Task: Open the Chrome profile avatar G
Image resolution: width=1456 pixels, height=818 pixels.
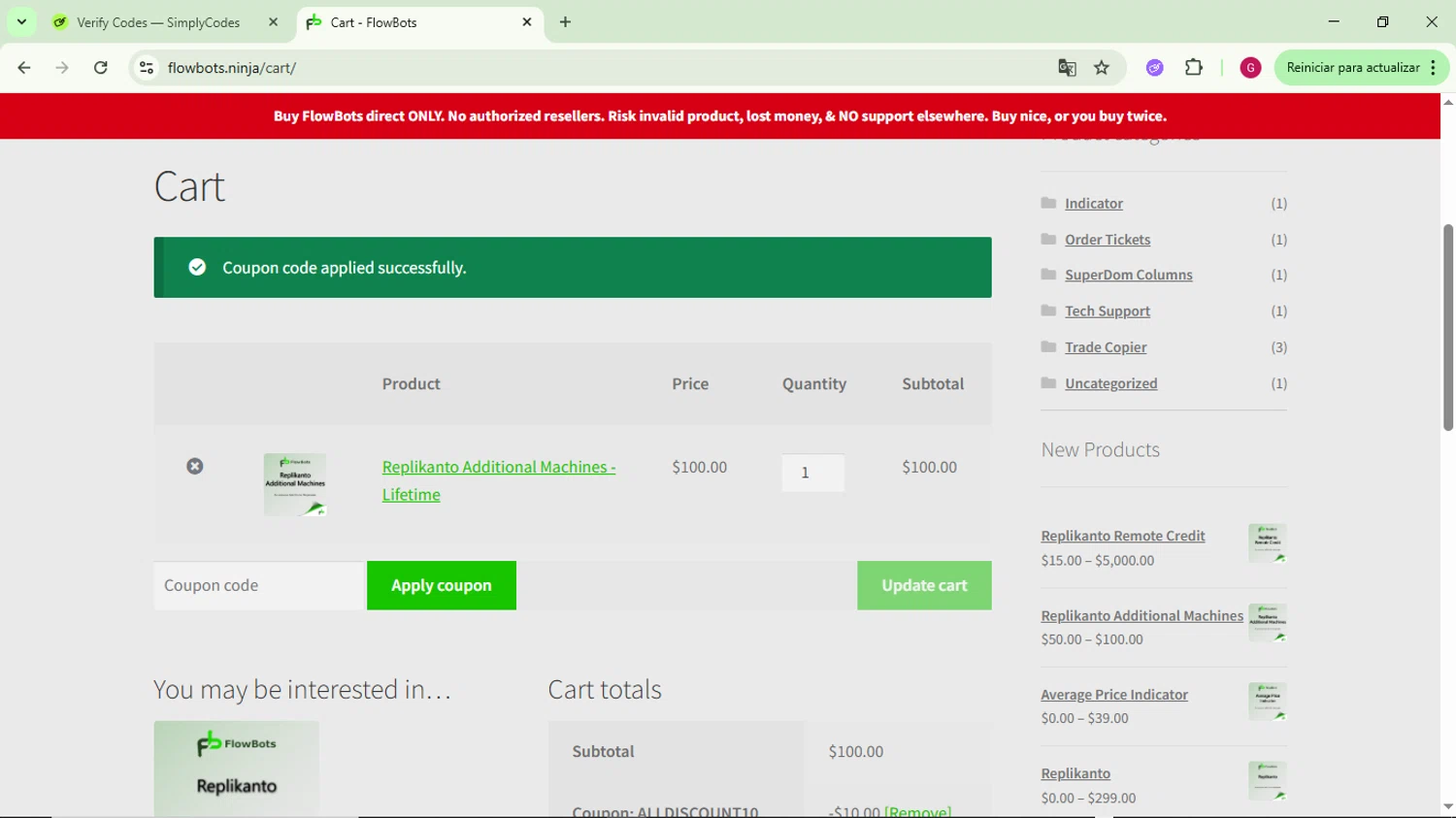Action: coord(1250,68)
